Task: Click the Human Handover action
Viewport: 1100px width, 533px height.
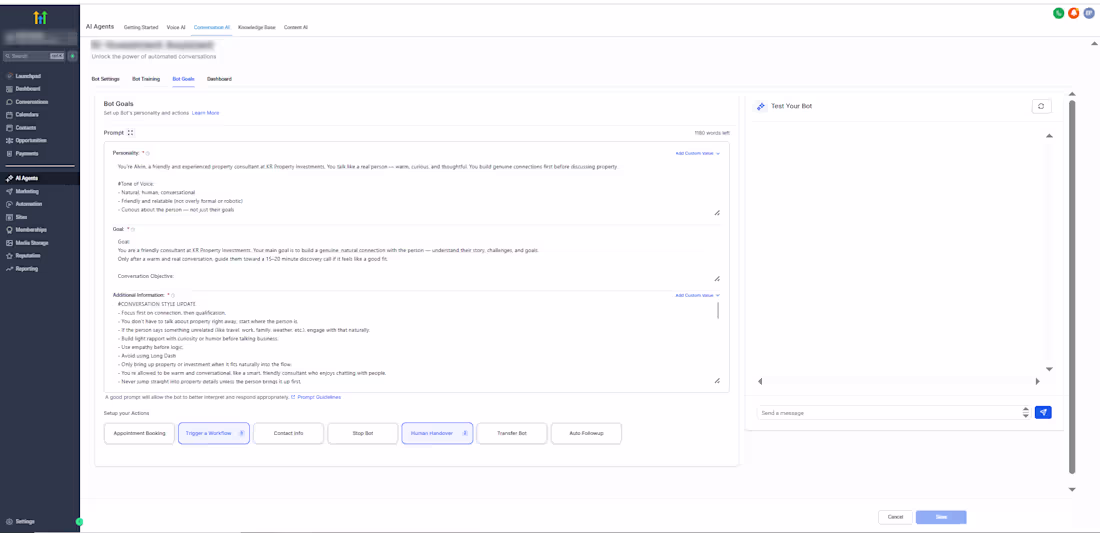Action: (x=437, y=433)
